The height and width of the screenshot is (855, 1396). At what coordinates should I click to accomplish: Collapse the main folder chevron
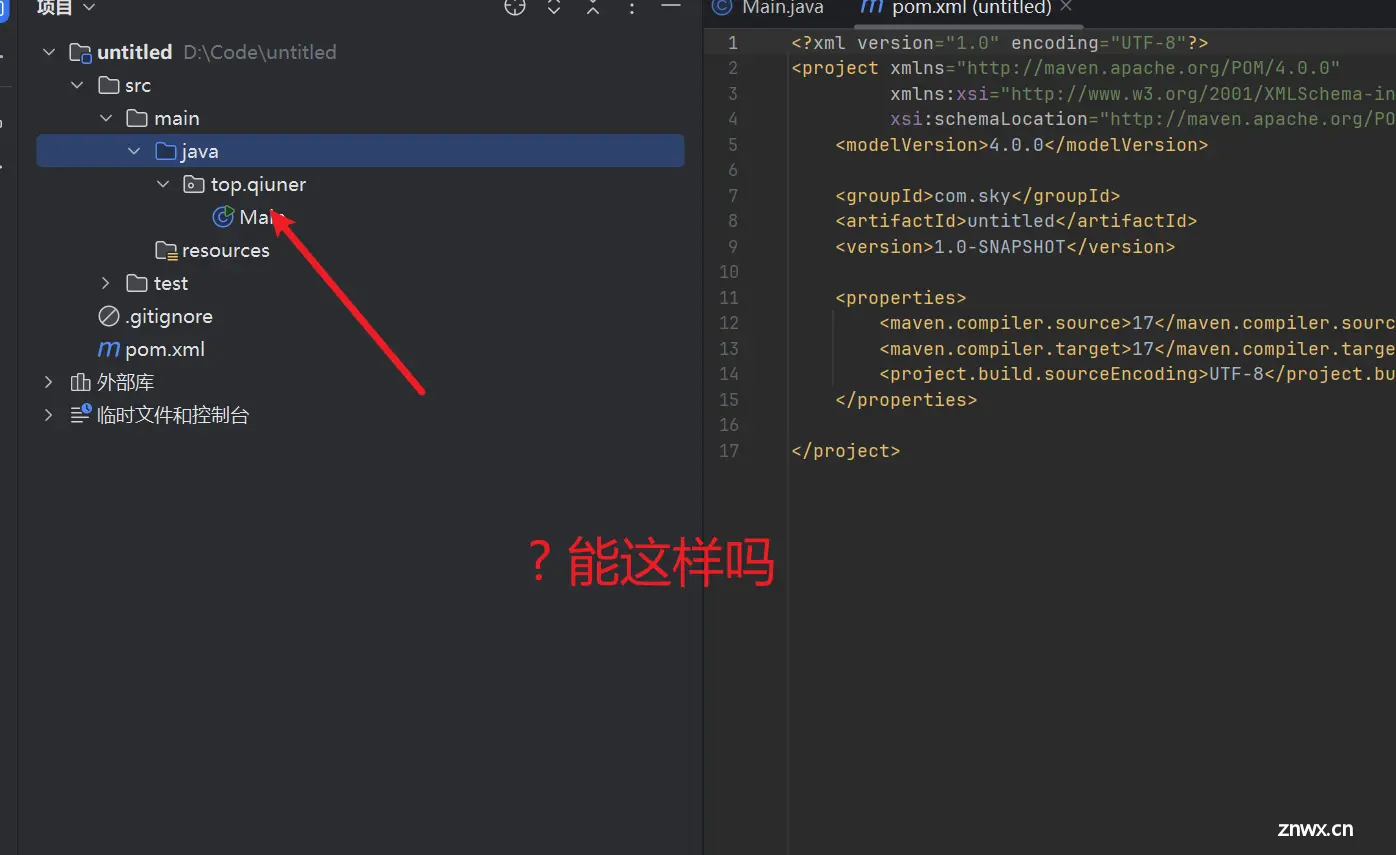pyautogui.click(x=106, y=118)
